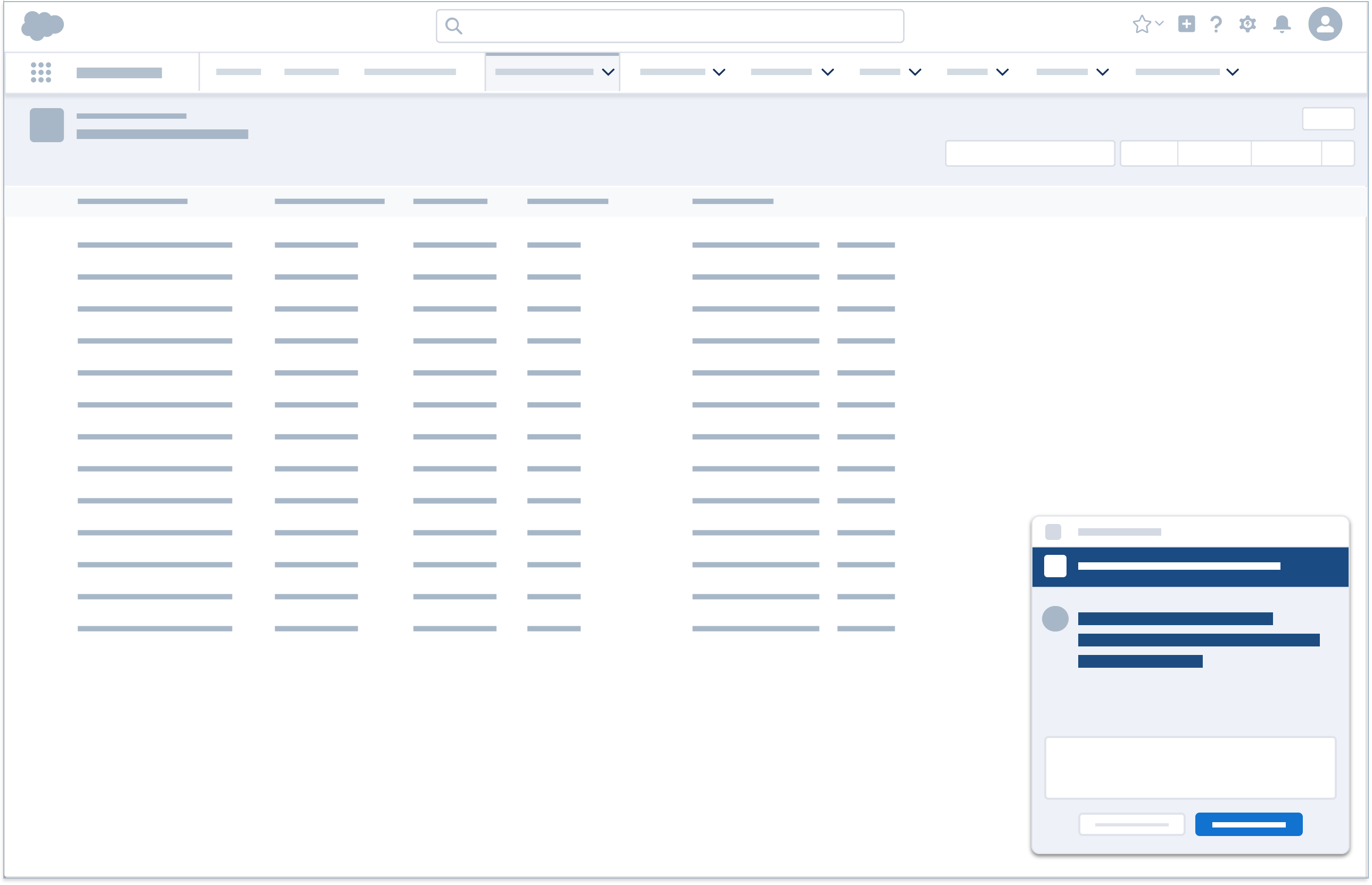Click the object icon in the page header
This screenshot has height=885, width=1372.
pyautogui.click(x=46, y=125)
